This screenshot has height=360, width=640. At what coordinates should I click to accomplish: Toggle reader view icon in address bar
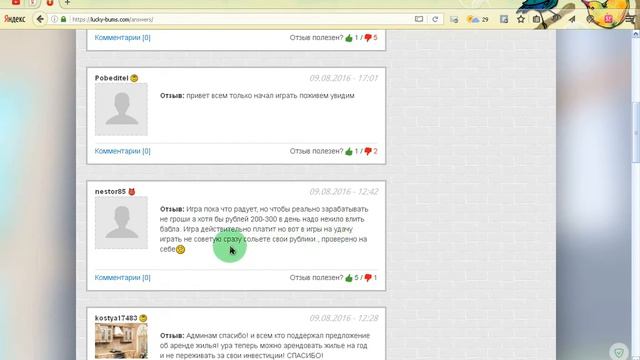(419, 19)
